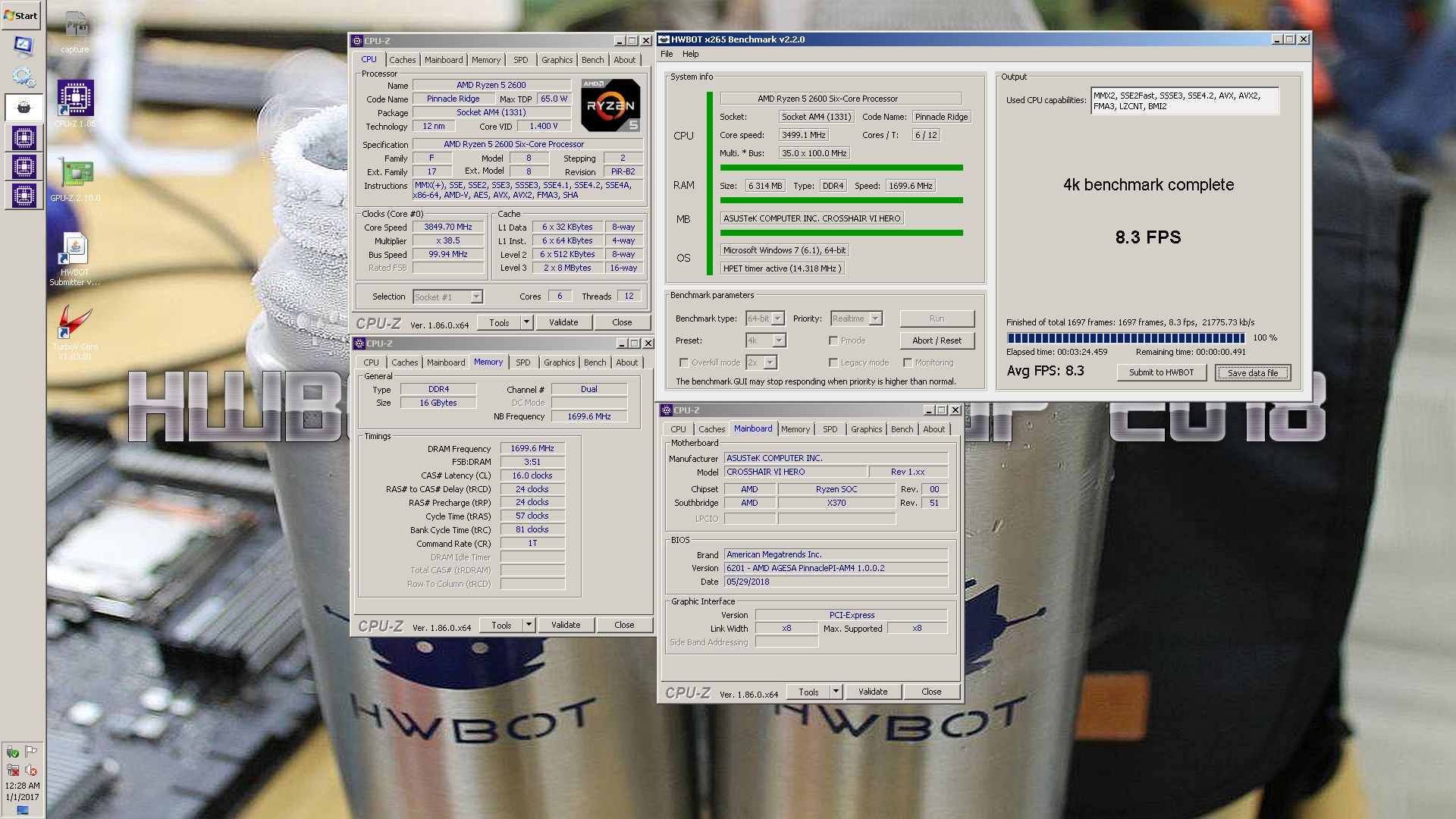Expand Tools arrow in CPU-Z Memory window
The image size is (1456, 819).
click(x=529, y=625)
